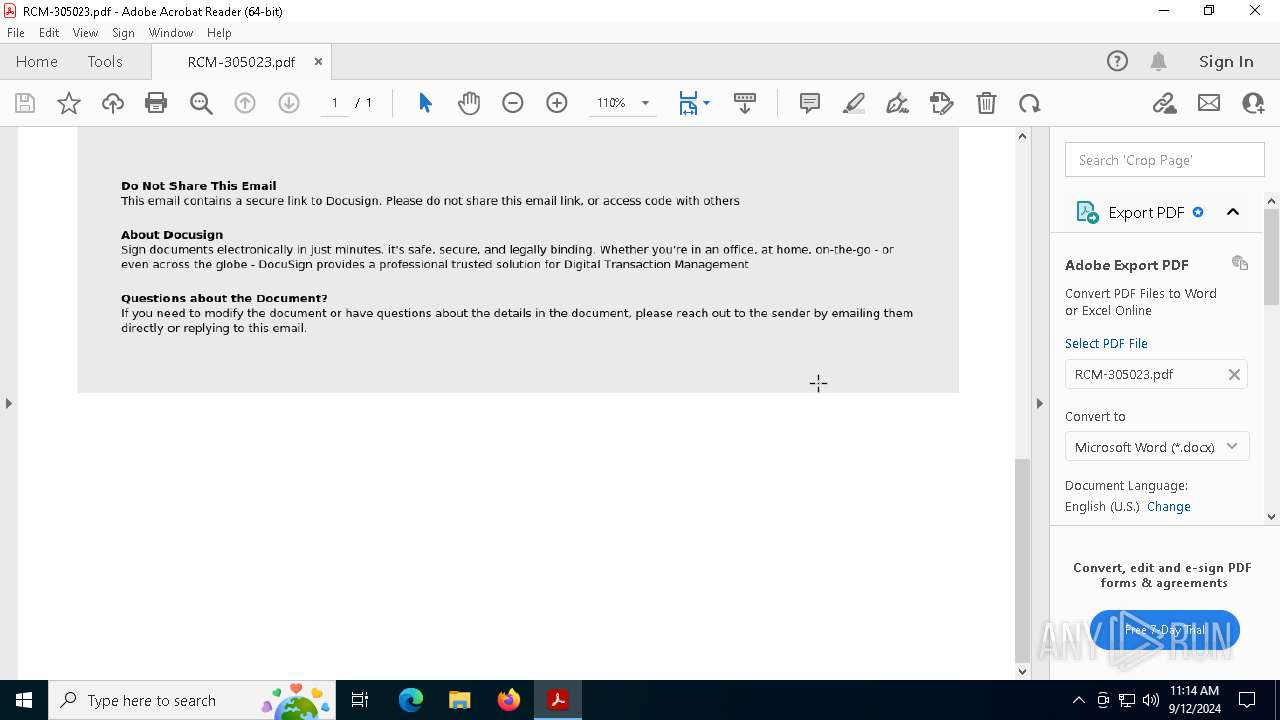Open the Windows notification center
This screenshot has height=720, width=1280.
[x=1247, y=700]
